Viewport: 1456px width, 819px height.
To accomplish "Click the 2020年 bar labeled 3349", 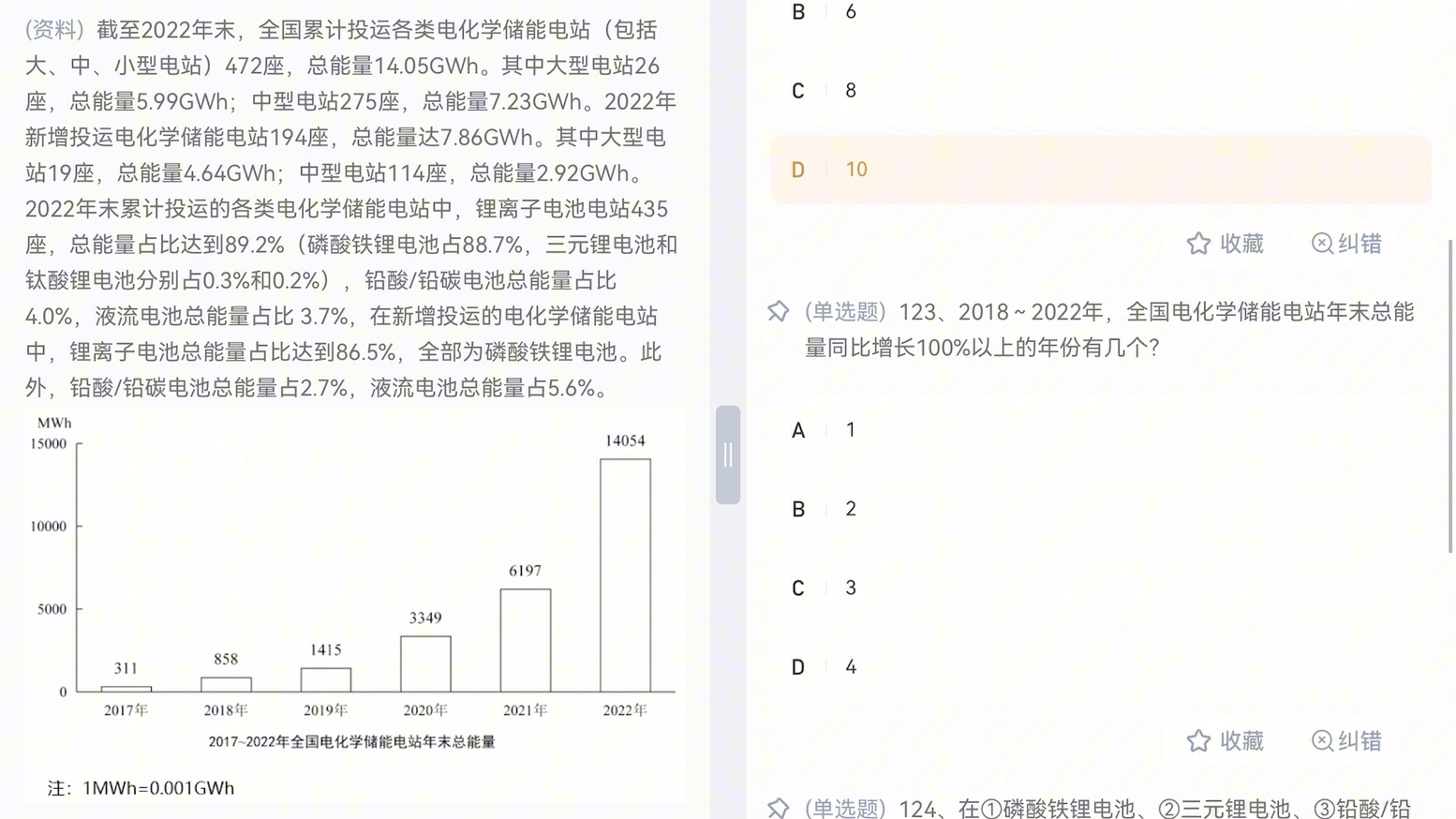I will (x=425, y=663).
